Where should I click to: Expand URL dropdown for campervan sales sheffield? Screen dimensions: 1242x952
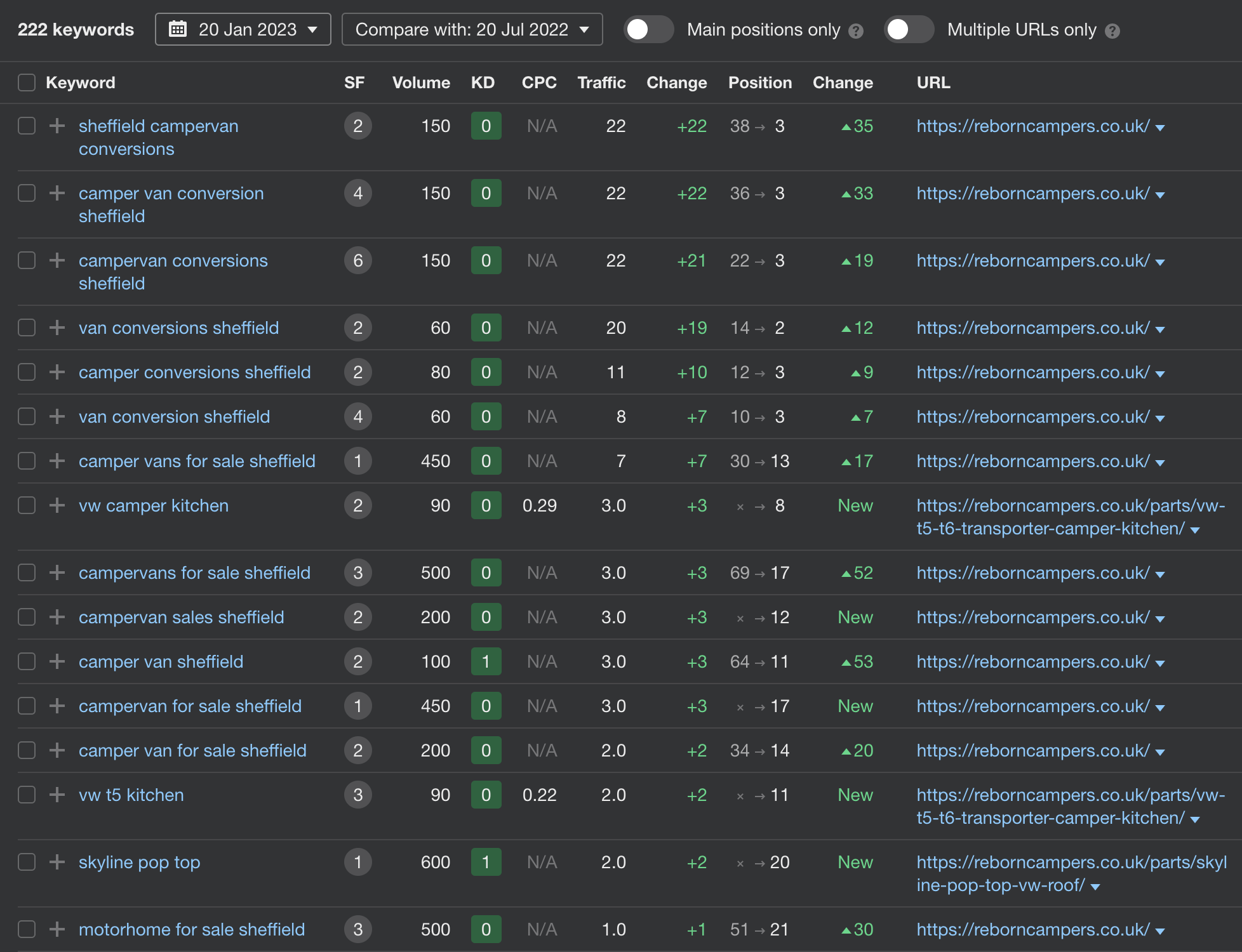(1160, 619)
